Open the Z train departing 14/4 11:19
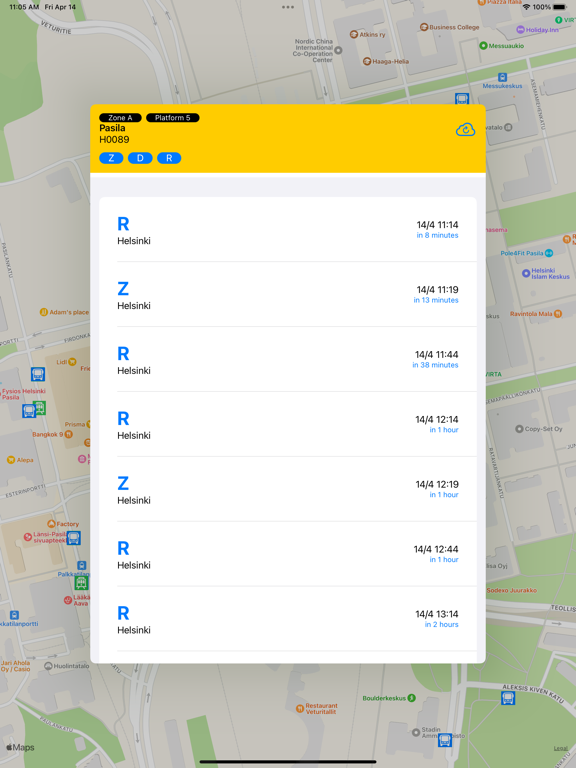The height and width of the screenshot is (768, 576). click(x=288, y=294)
